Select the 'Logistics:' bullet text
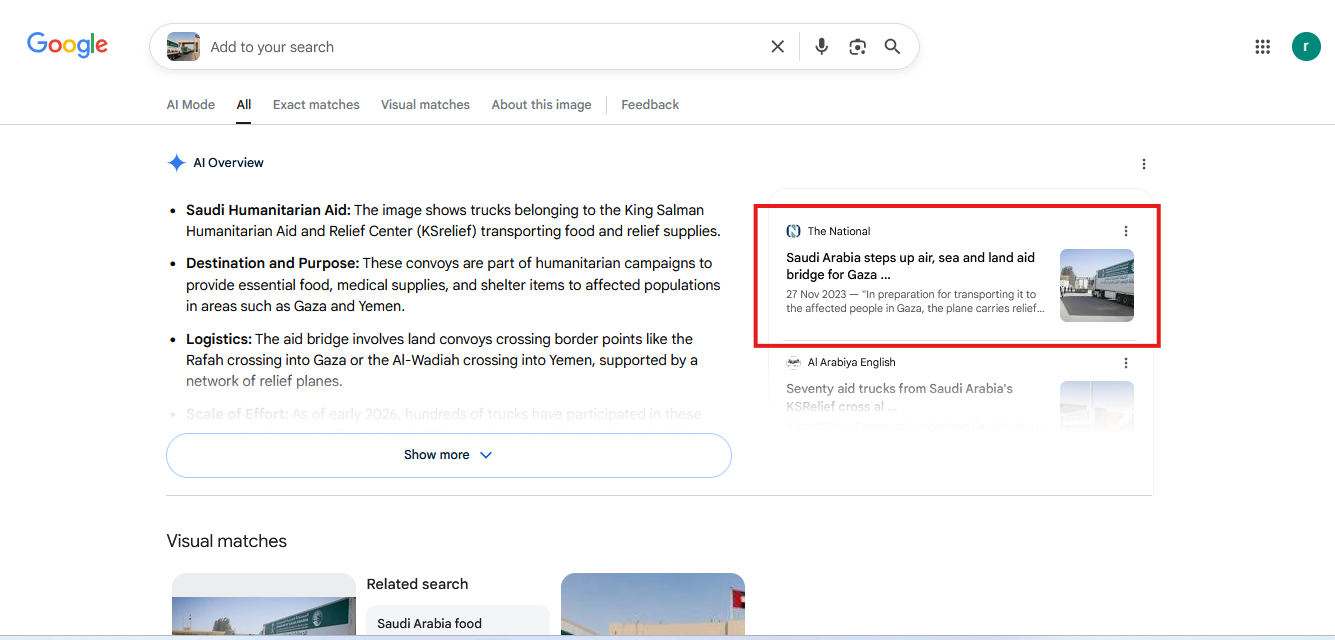This screenshot has width=1335, height=640. (x=218, y=339)
